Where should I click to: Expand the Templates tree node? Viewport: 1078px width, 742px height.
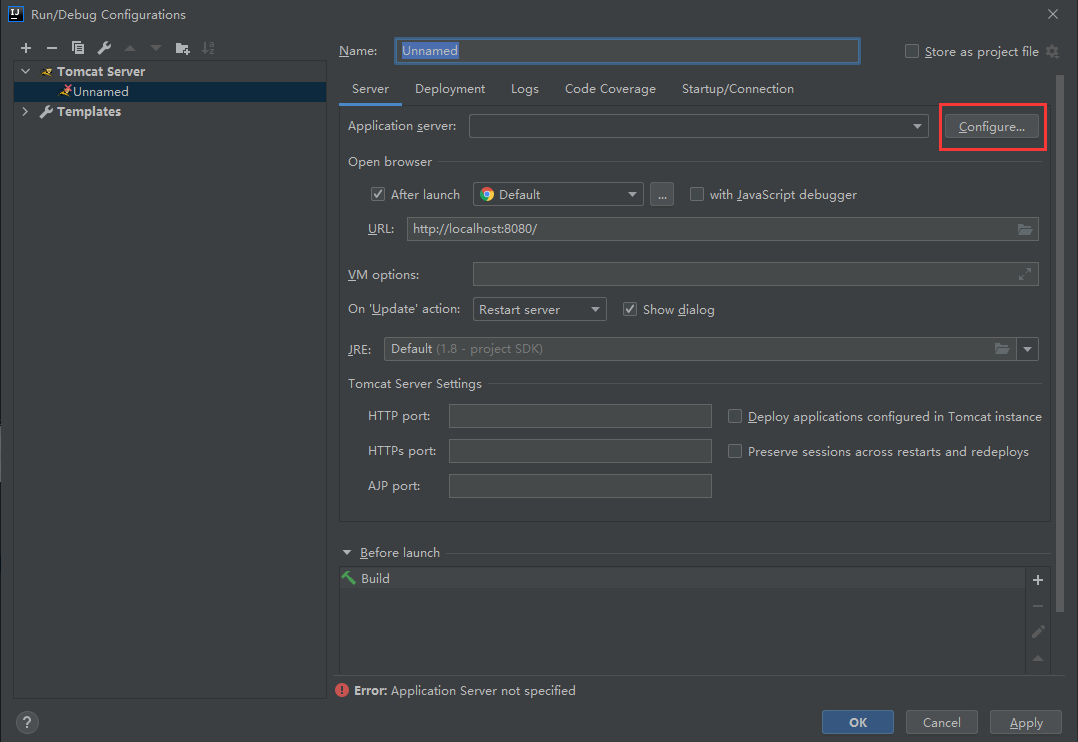[x=25, y=111]
